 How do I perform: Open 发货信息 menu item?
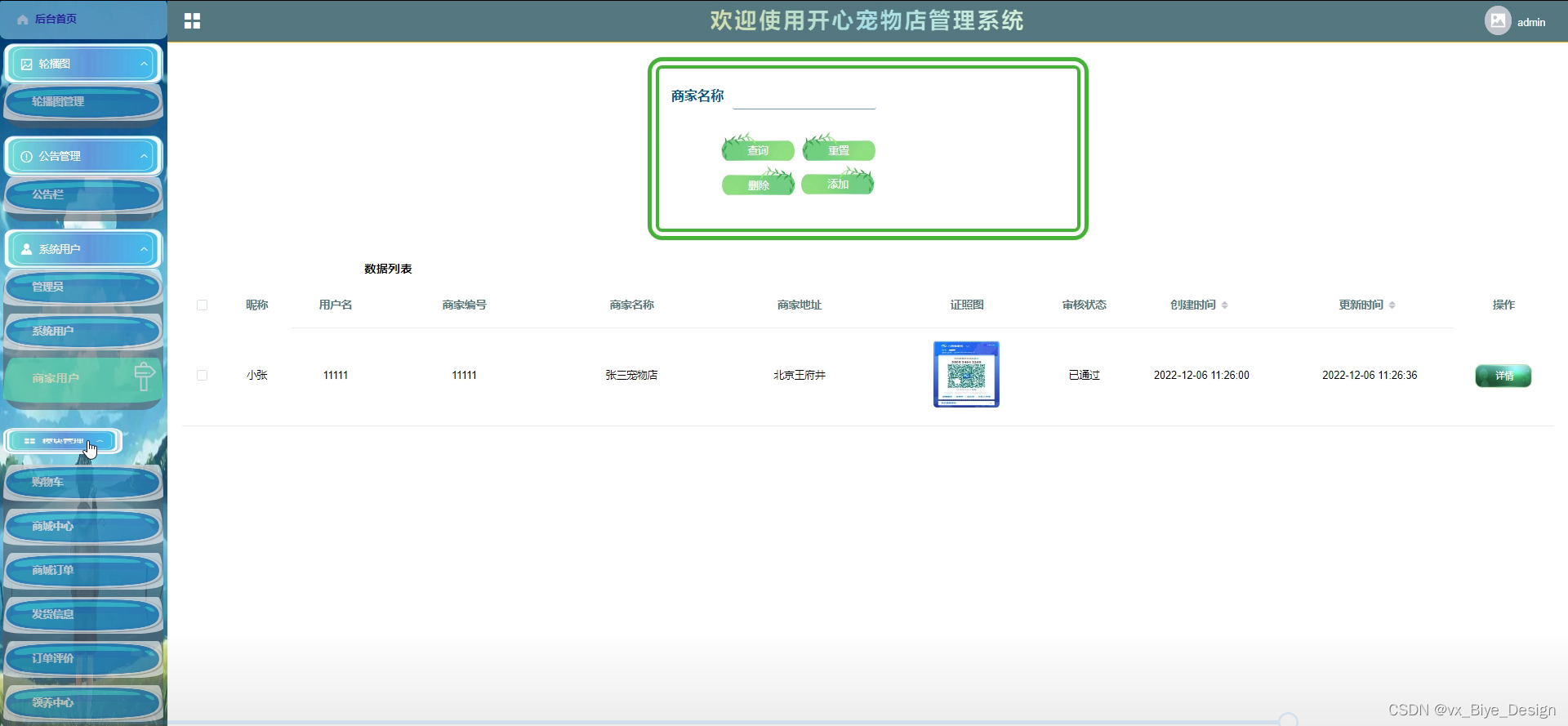(83, 615)
